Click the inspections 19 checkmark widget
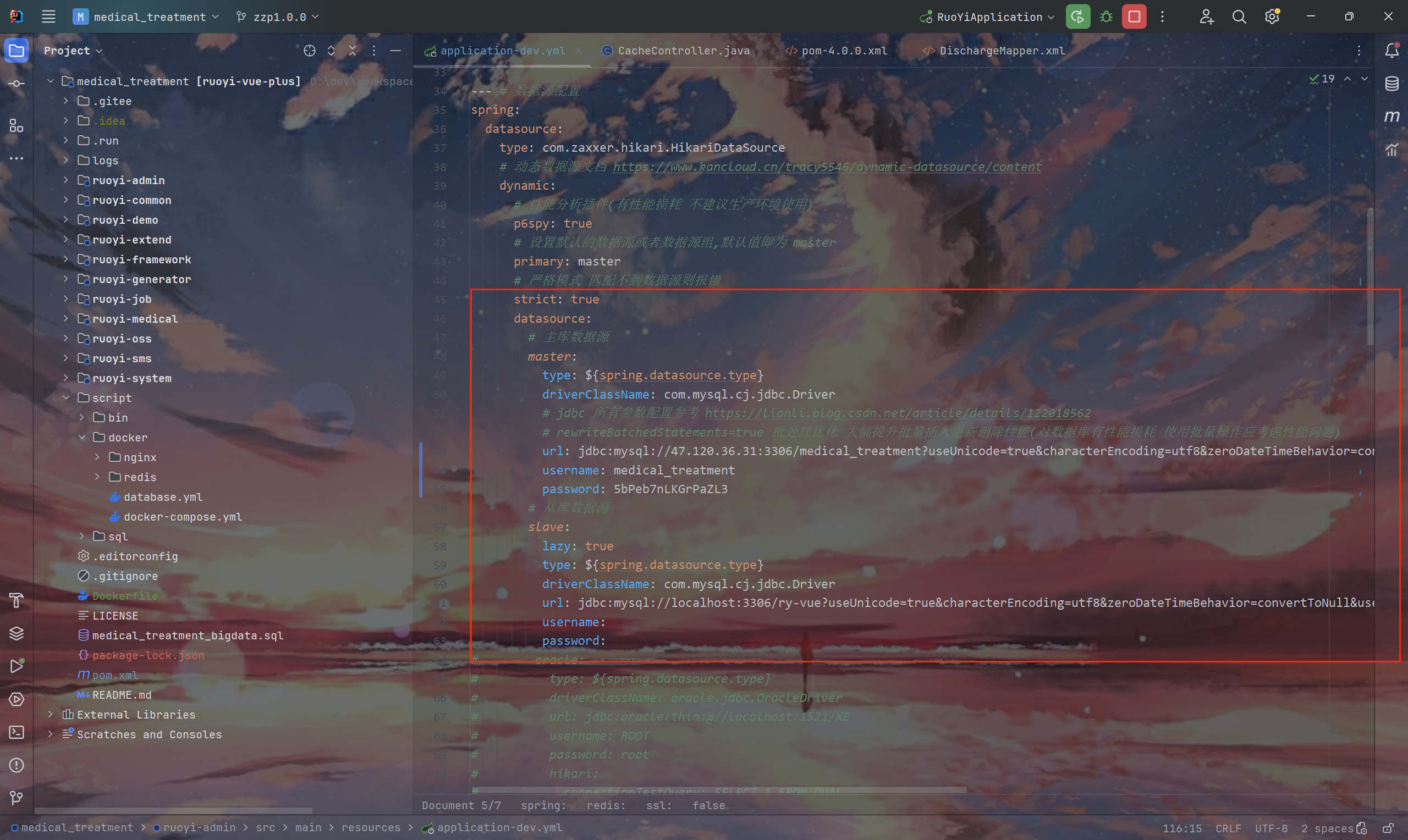This screenshot has height=840, width=1408. click(x=1322, y=79)
